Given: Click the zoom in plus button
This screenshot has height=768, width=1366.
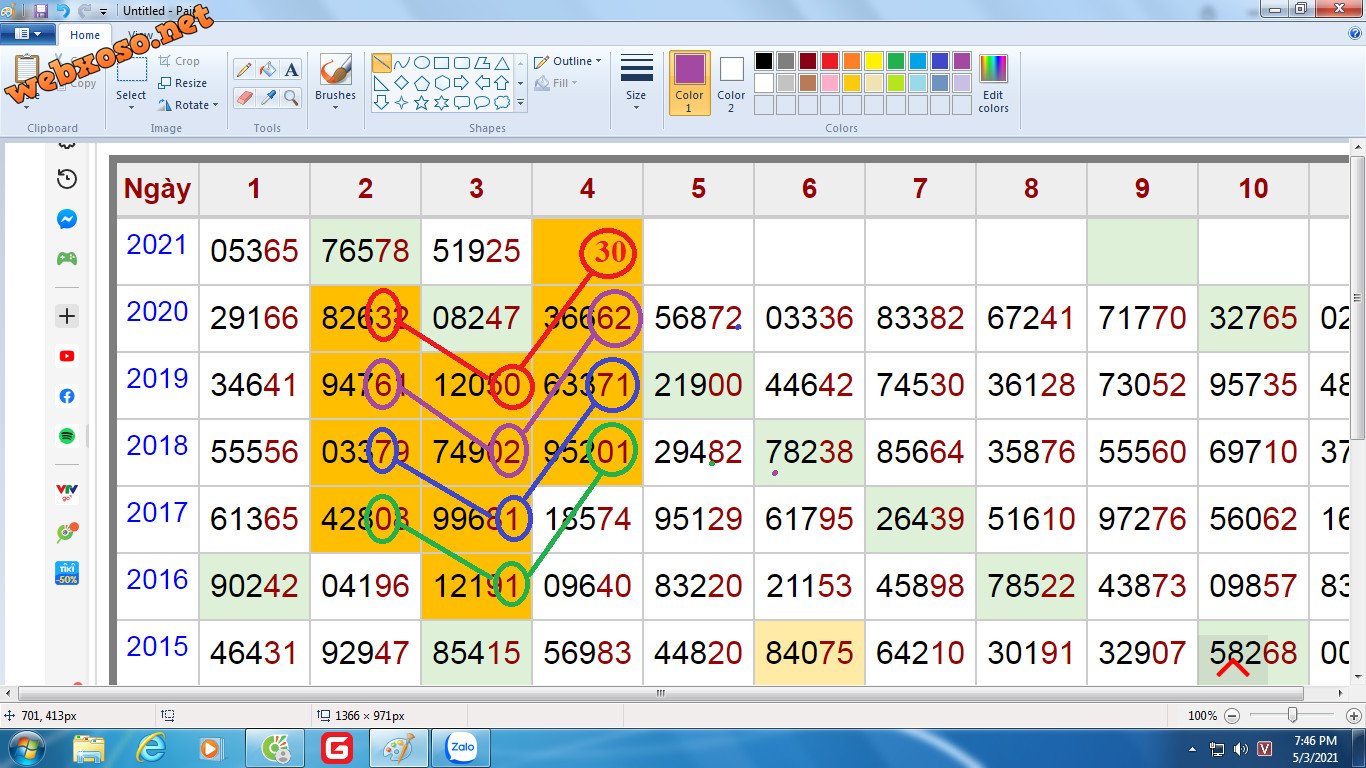Looking at the screenshot, I should pyautogui.click(x=1353, y=716).
